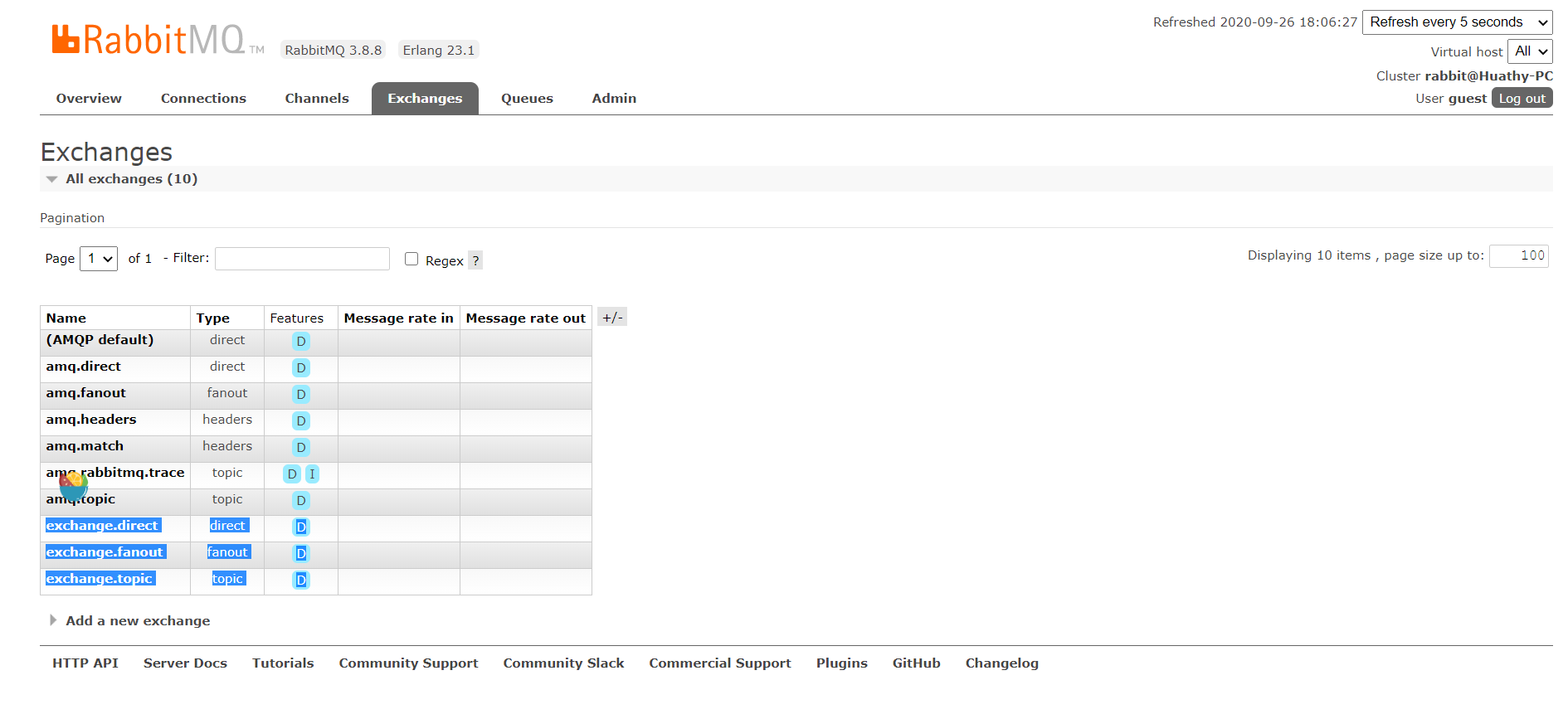Sort by Message rate out header
Image resolution: width=1568 pixels, height=719 pixels.
(526, 318)
